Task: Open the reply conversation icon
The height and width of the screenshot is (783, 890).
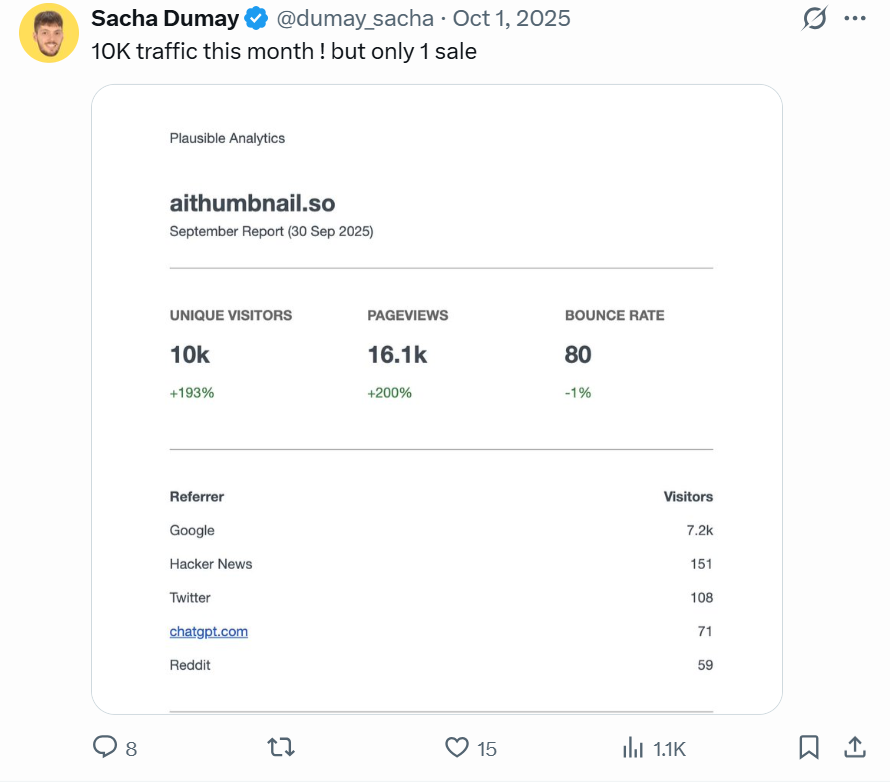Action: (106, 747)
